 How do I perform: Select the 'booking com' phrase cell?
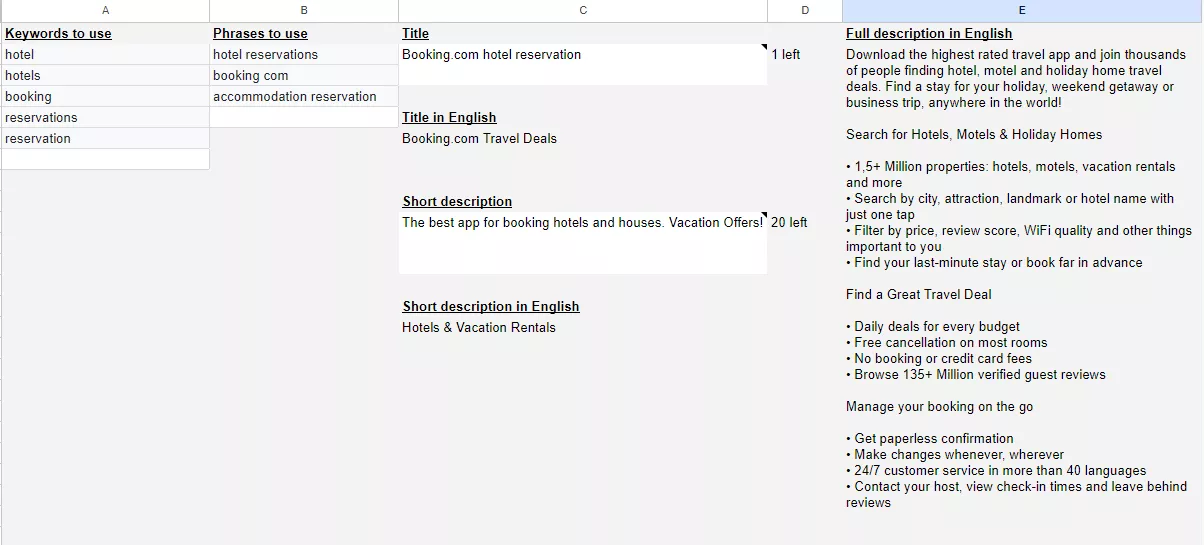pyautogui.click(x=304, y=76)
